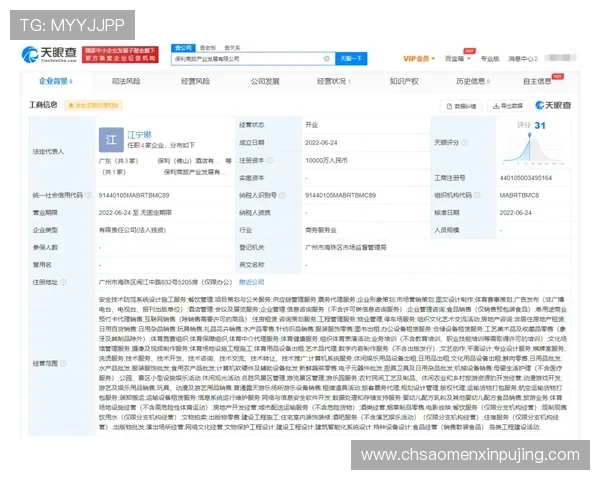Click the 行业 value 商务服务业
The width and height of the screenshot is (600, 480).
click(x=321, y=230)
